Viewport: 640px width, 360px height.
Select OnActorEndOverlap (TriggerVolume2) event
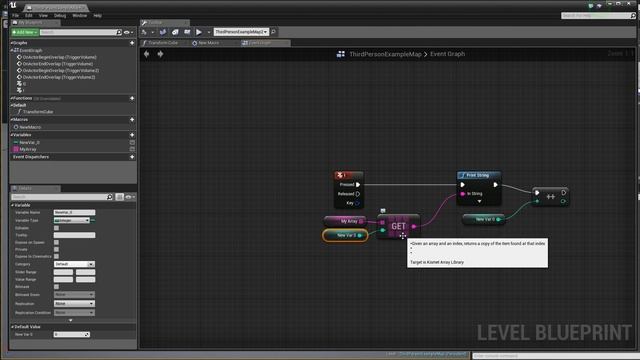(56, 77)
